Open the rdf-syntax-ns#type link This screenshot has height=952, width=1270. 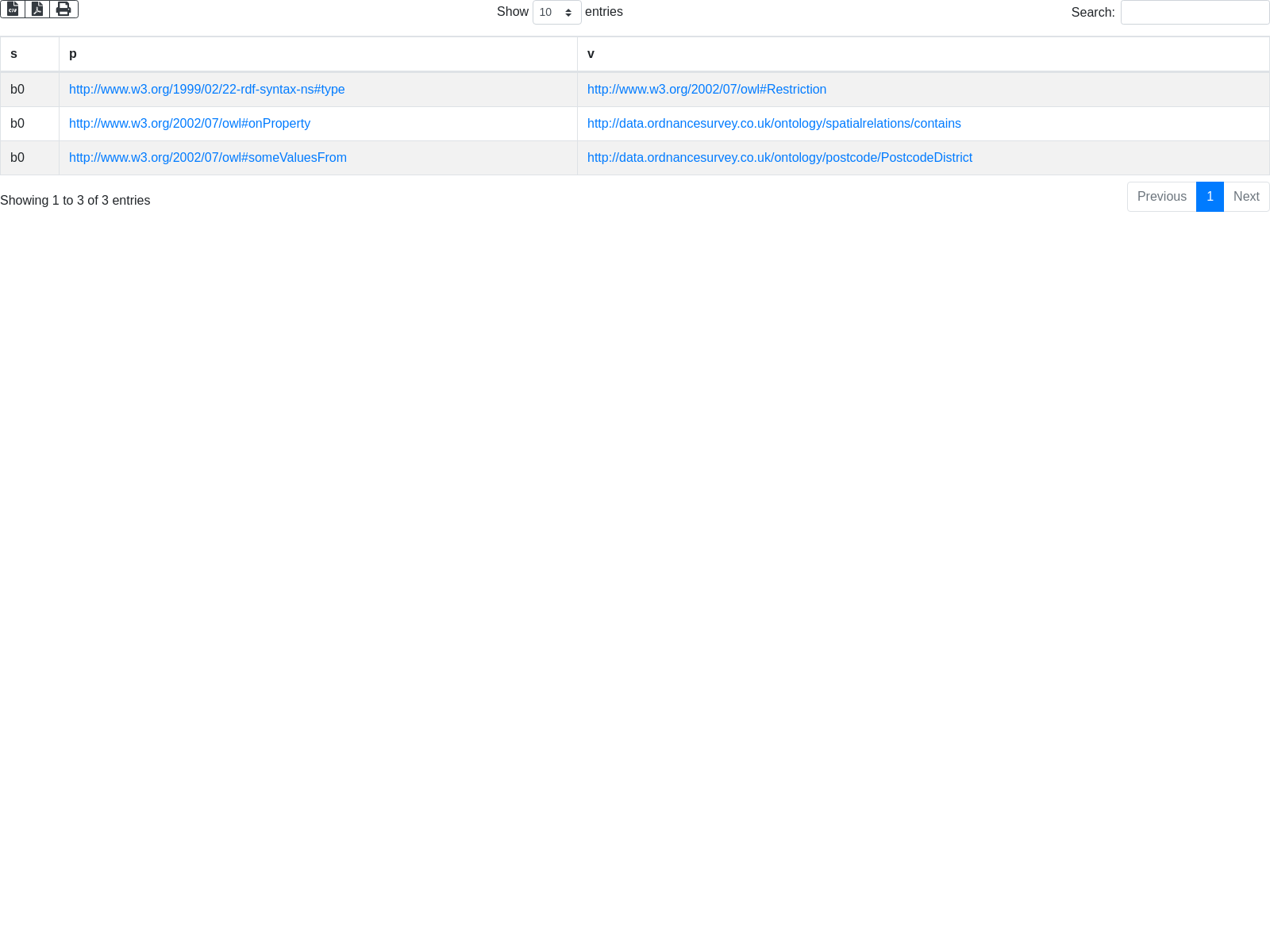pos(206,90)
